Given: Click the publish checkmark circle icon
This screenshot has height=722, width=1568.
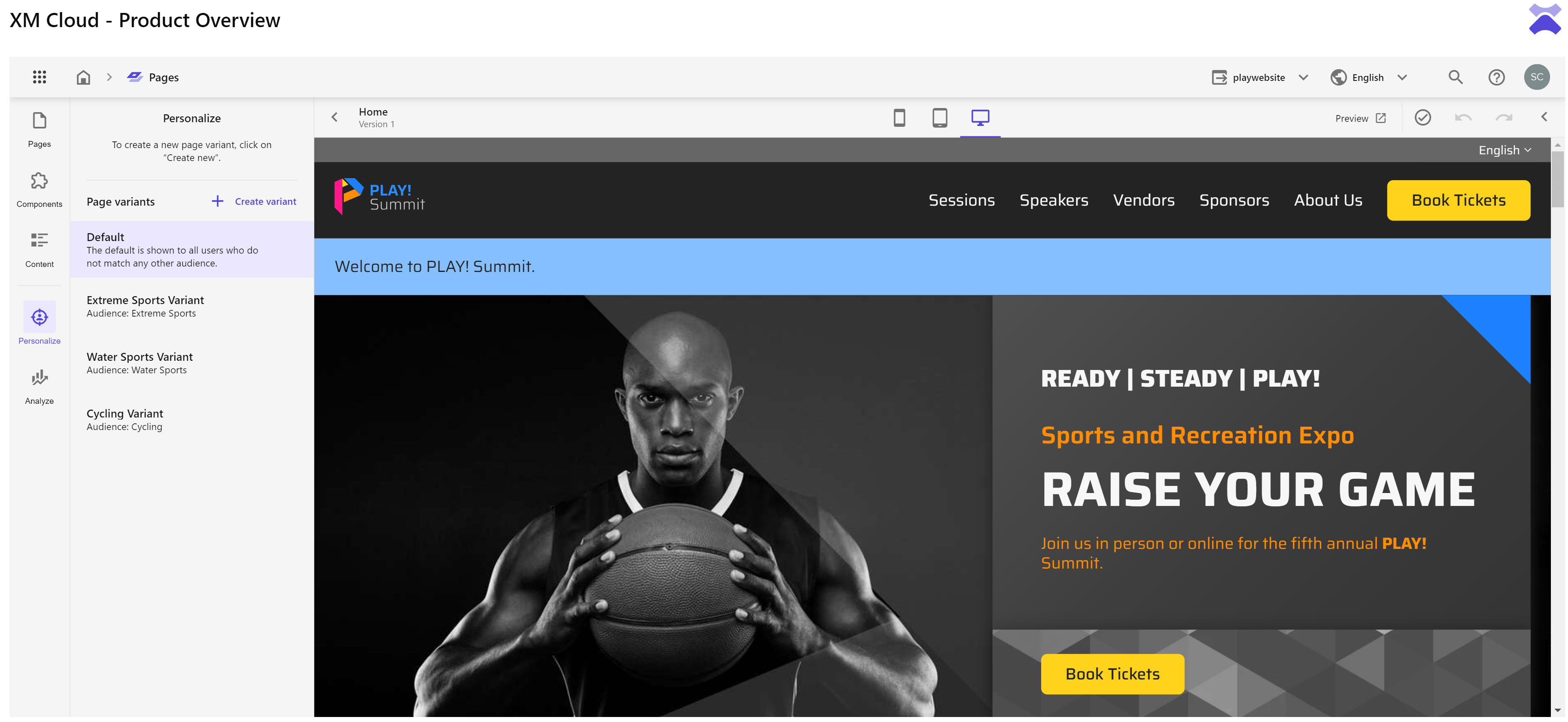Looking at the screenshot, I should (x=1422, y=117).
